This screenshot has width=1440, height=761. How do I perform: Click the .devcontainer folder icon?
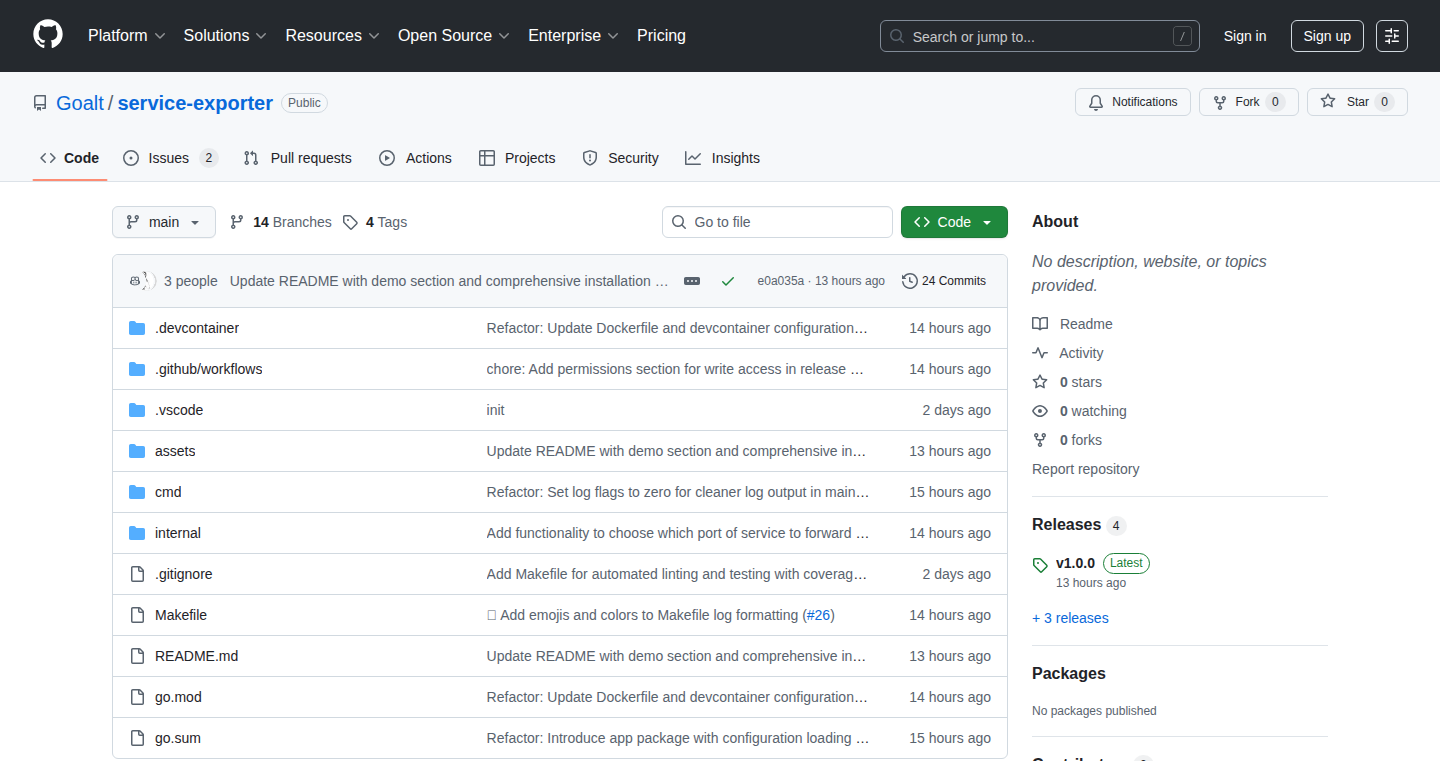(137, 328)
